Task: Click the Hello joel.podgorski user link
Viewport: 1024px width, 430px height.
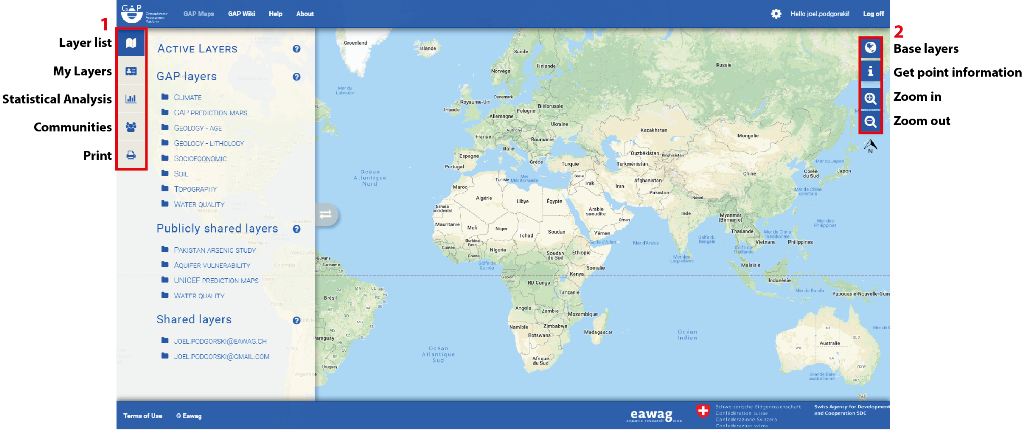Action: (x=819, y=14)
